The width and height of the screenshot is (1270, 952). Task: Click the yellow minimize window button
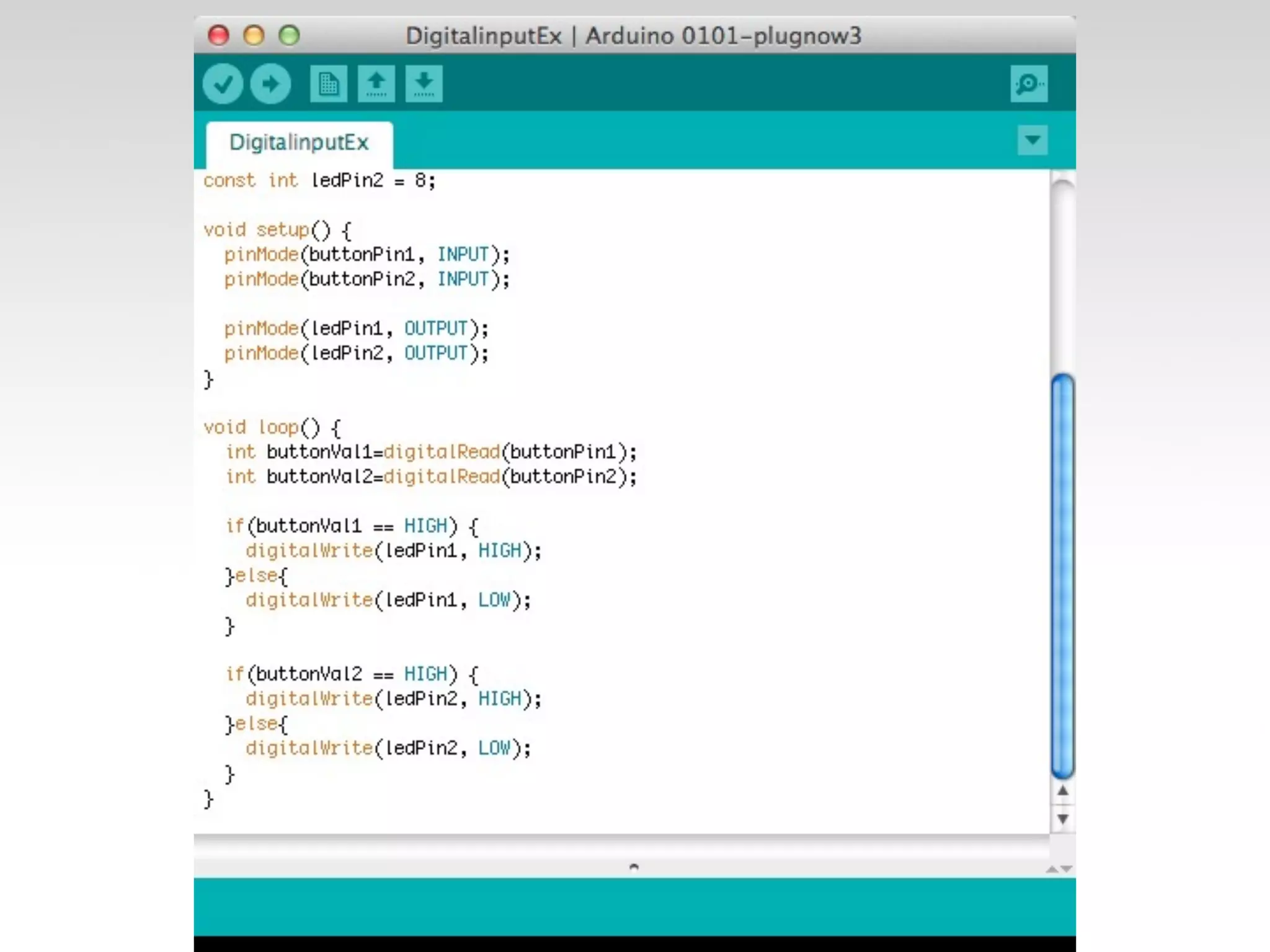254,35
